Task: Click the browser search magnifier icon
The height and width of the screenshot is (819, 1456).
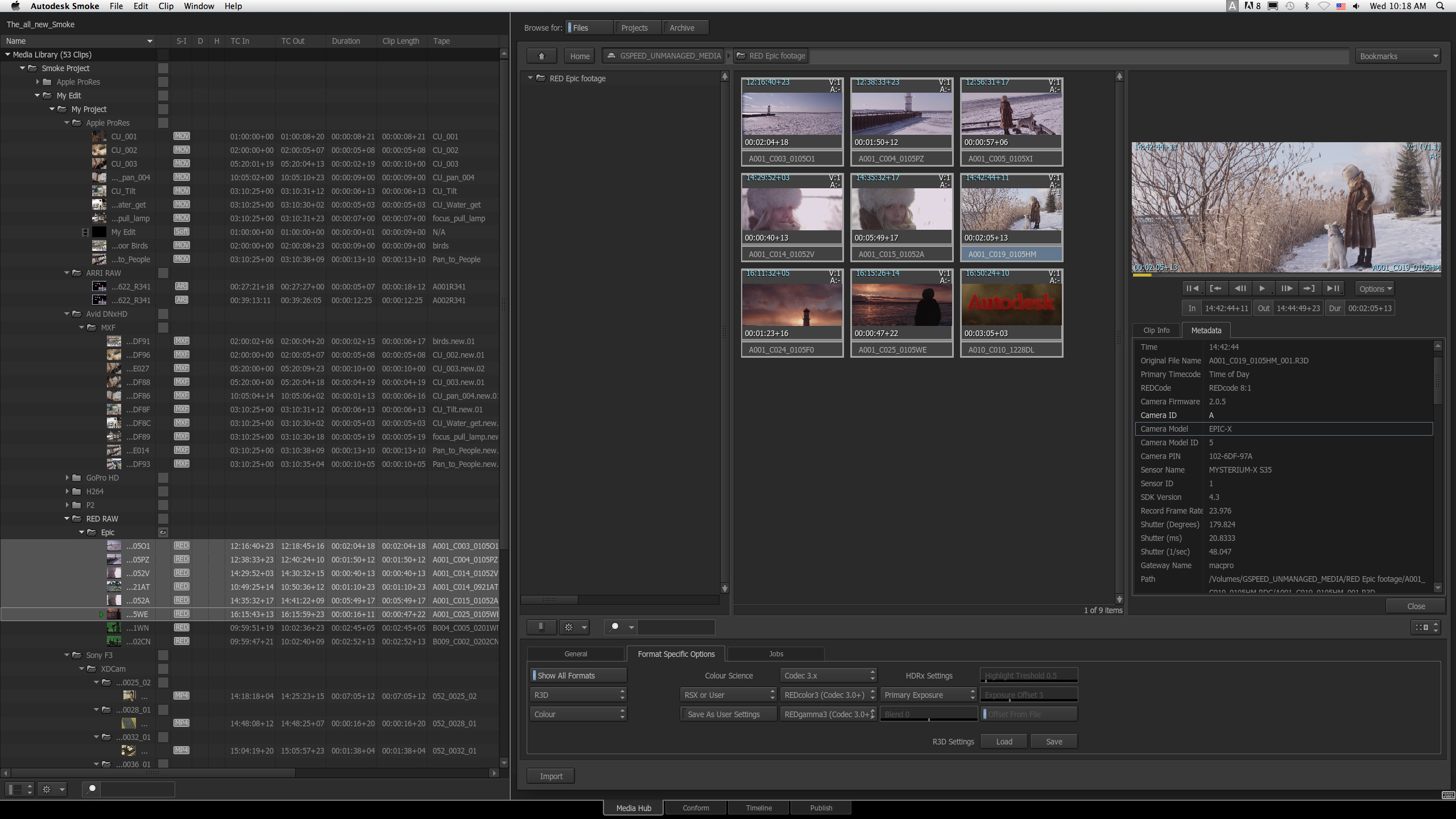Action: click(614, 627)
